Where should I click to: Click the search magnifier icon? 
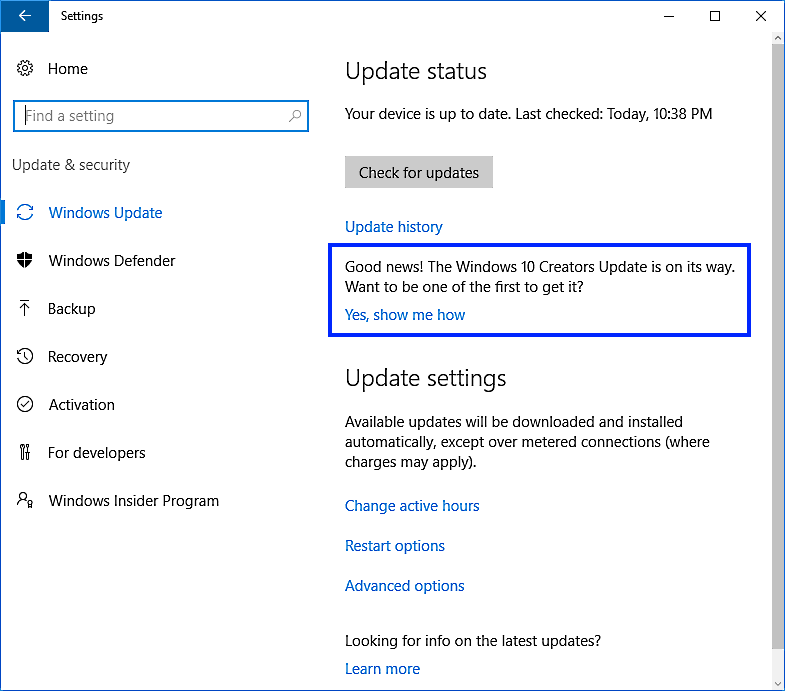pyautogui.click(x=295, y=116)
